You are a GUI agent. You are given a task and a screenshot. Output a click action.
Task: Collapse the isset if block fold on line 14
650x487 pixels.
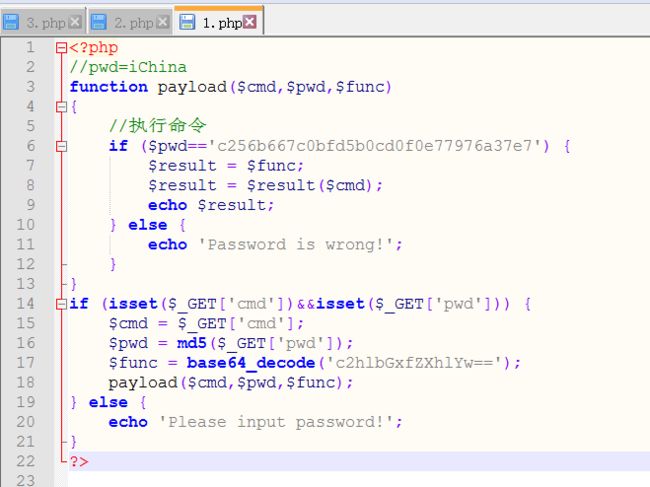(61, 305)
